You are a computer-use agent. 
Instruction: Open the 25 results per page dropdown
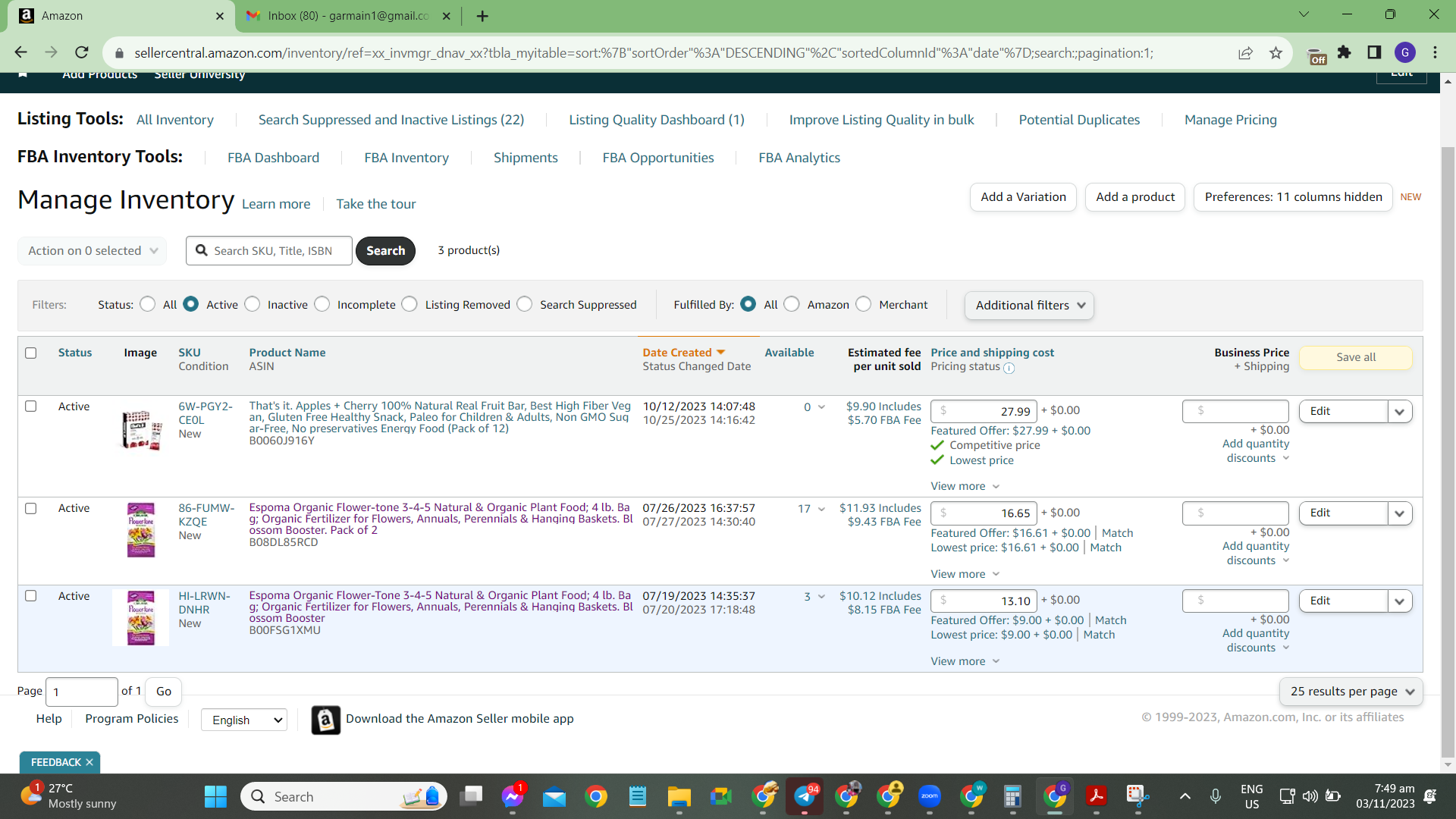[x=1351, y=692]
